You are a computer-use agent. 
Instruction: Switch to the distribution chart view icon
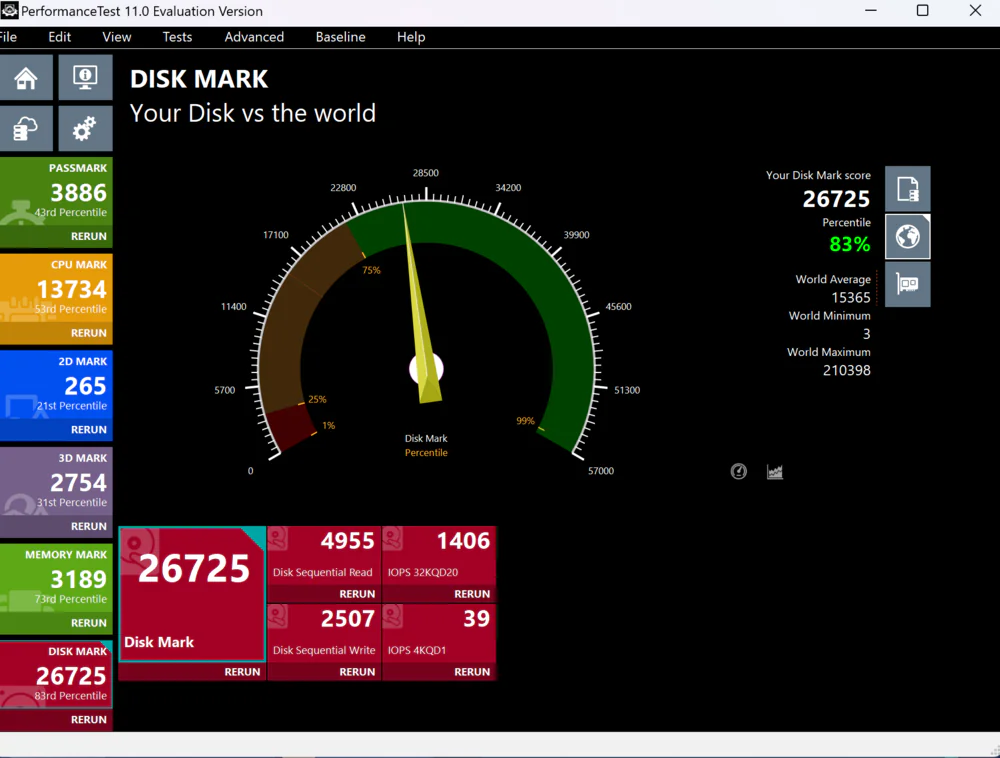tap(775, 471)
